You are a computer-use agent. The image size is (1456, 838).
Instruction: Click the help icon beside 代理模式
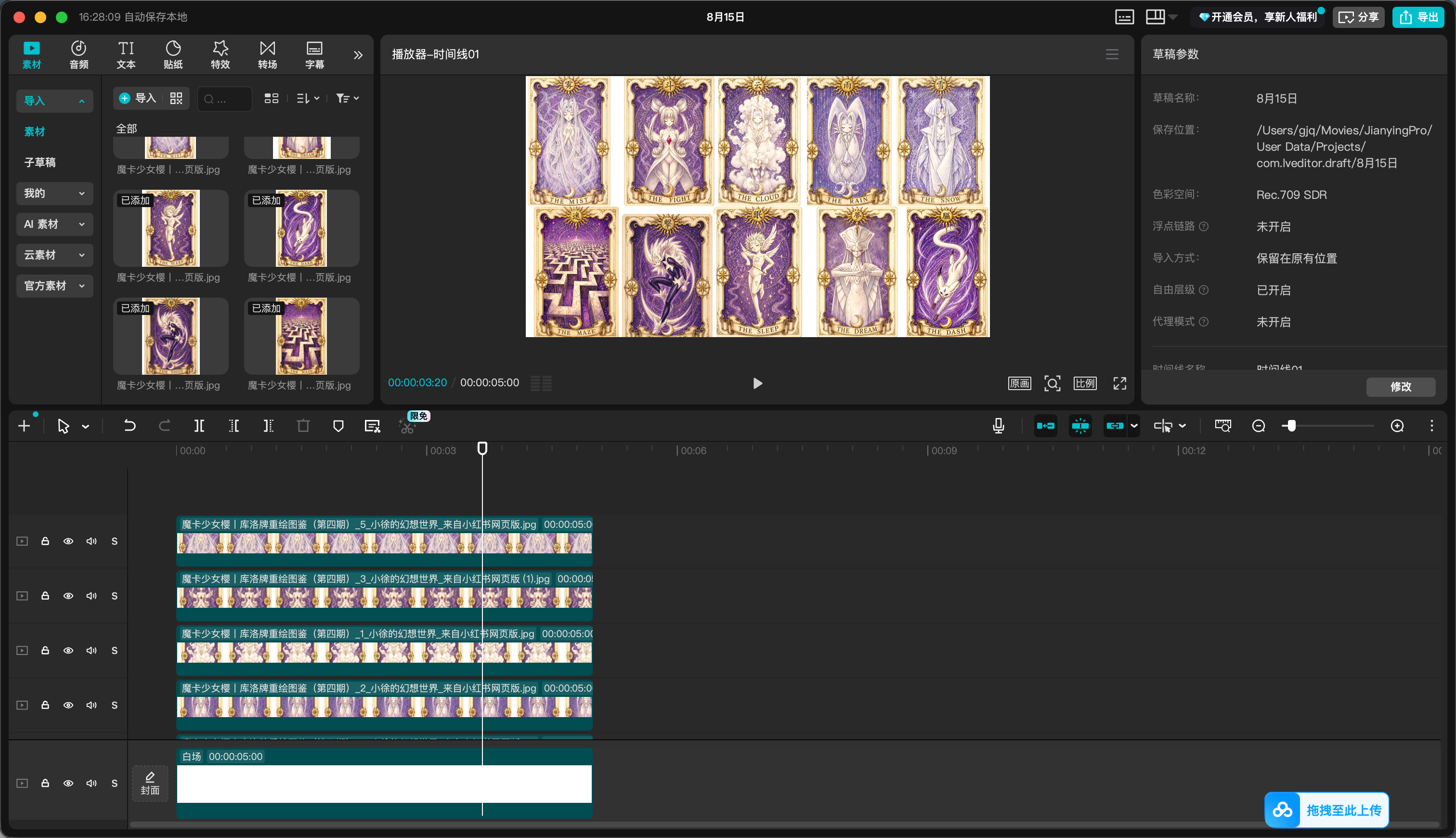pyautogui.click(x=1203, y=321)
